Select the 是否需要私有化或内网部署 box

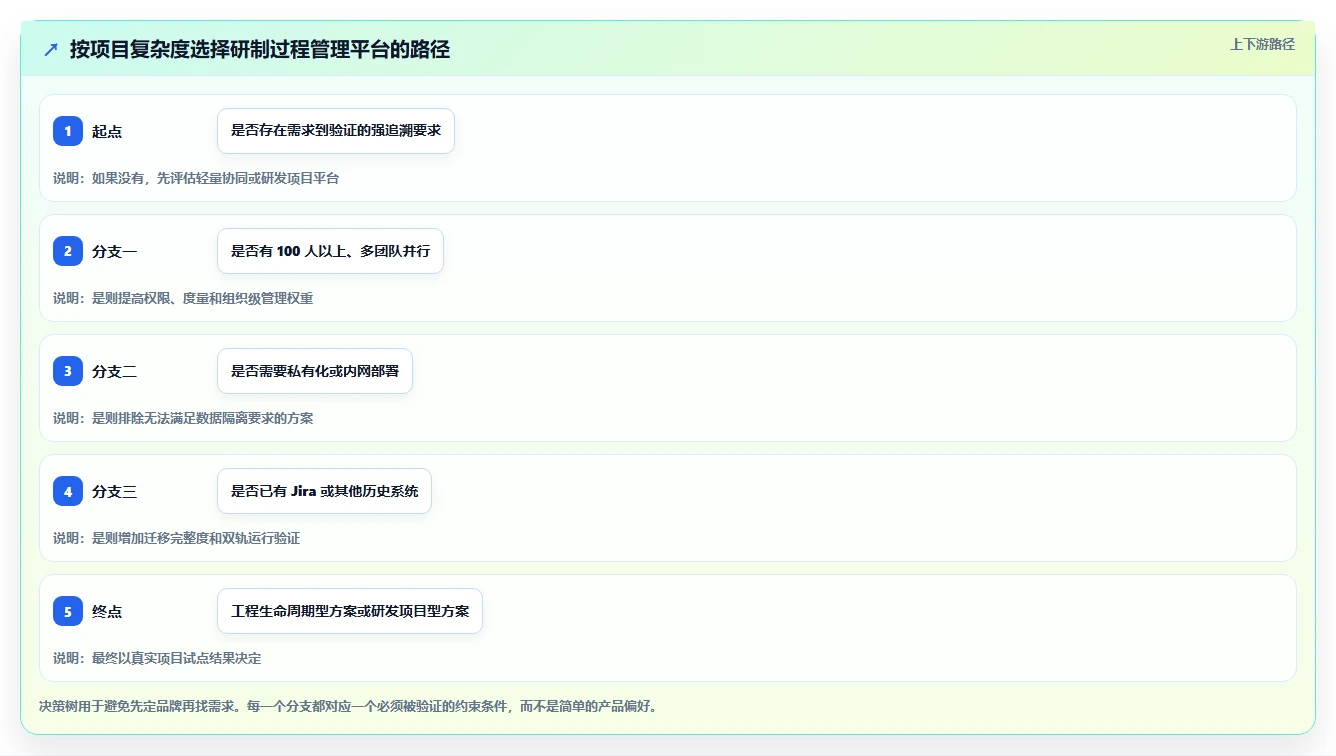tap(315, 371)
